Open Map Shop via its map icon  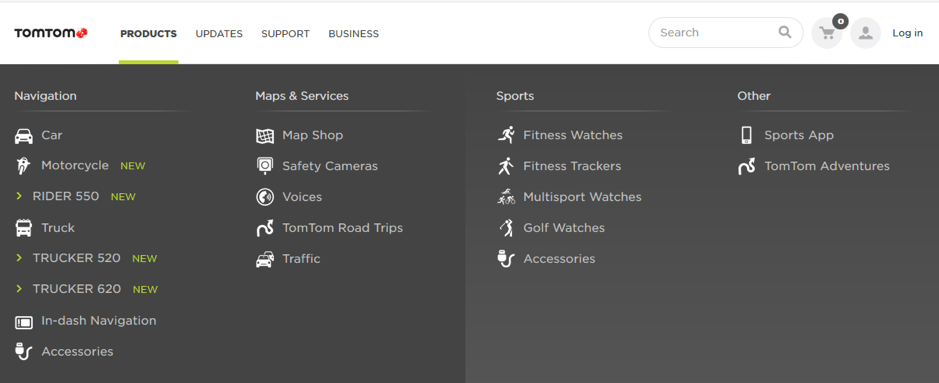[265, 136]
